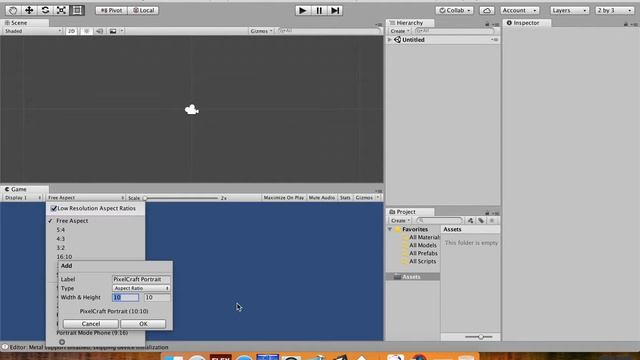Click the Width input field

point(126,297)
